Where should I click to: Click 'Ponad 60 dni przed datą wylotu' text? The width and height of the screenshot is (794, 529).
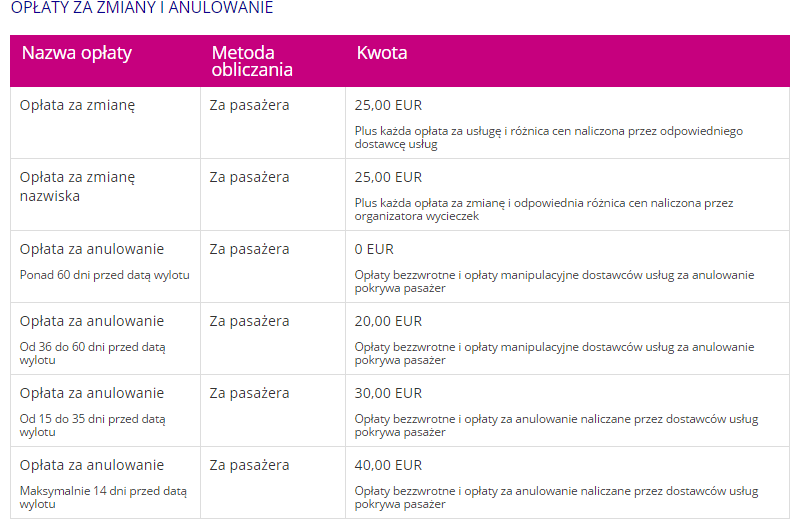coord(105,275)
